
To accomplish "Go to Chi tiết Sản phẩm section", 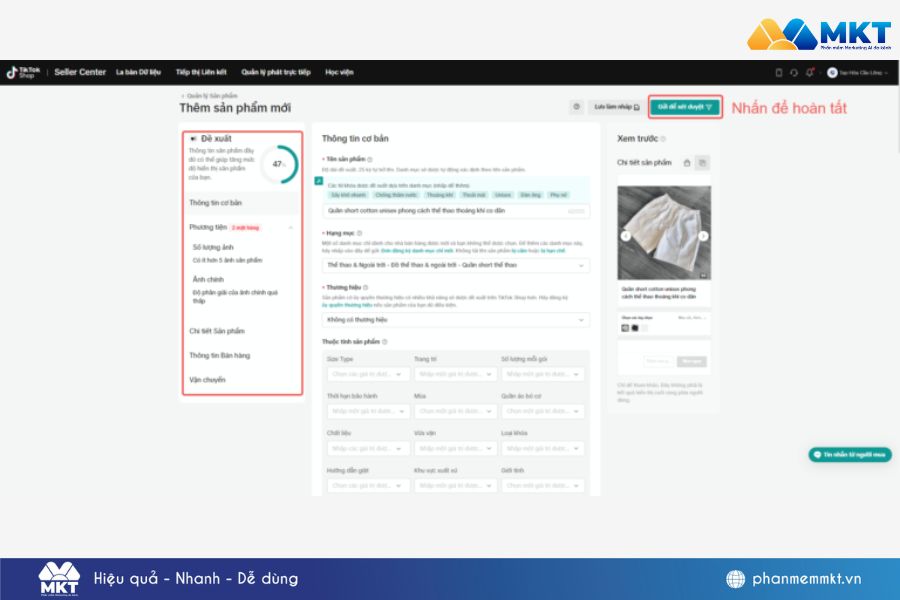I will pyautogui.click(x=217, y=331).
